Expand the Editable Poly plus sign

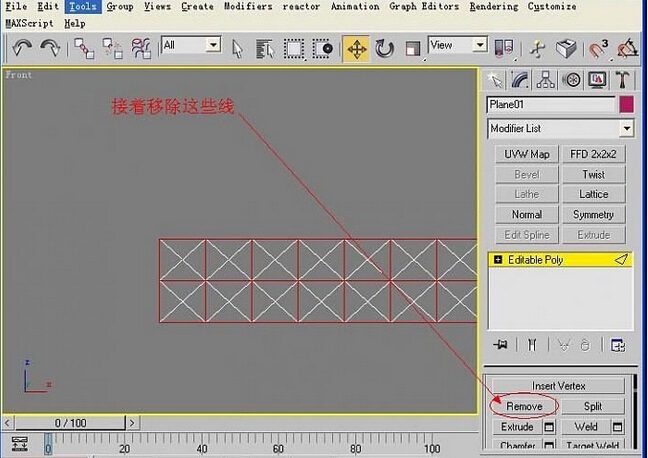point(498,260)
